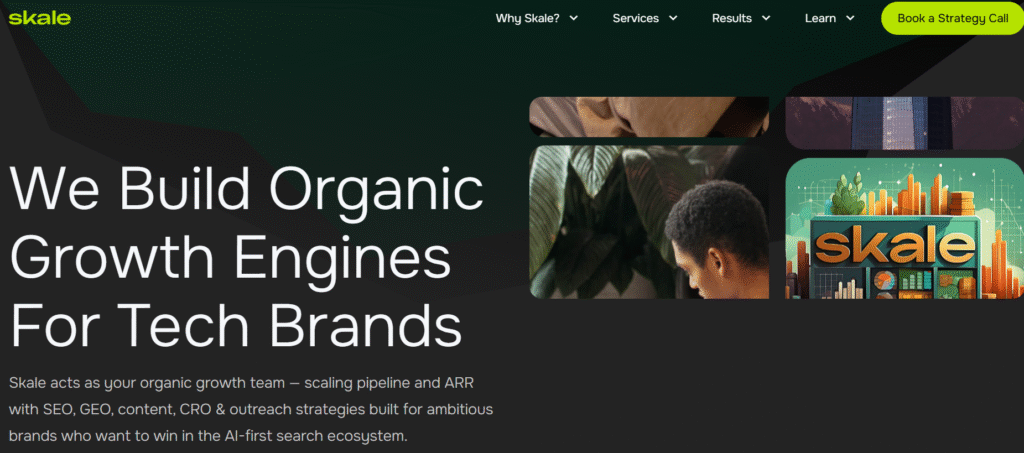Click the We Build Organic Growth Engines headline

[x=246, y=259]
